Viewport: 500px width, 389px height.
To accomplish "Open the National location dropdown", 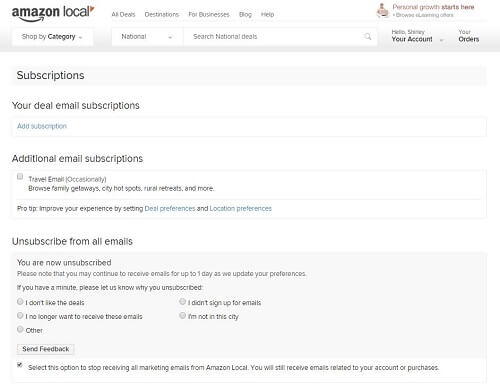I will pos(147,37).
